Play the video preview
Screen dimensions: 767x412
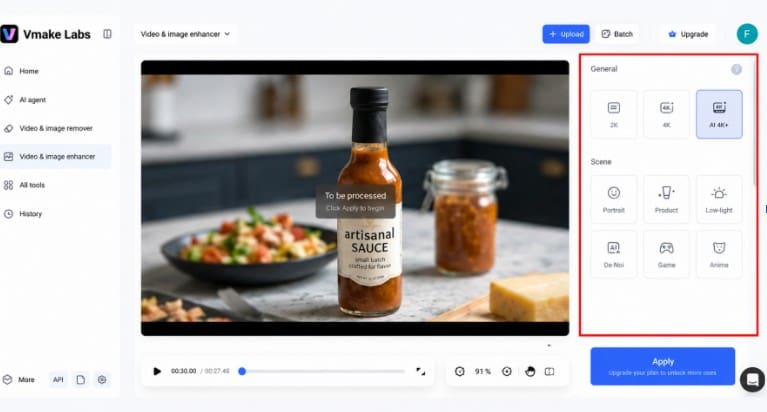(x=157, y=371)
